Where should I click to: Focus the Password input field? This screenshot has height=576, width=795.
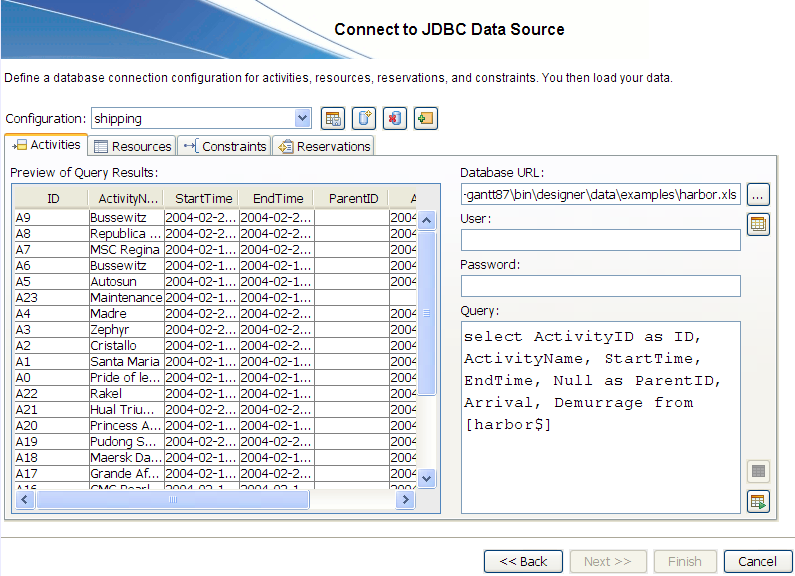point(600,286)
